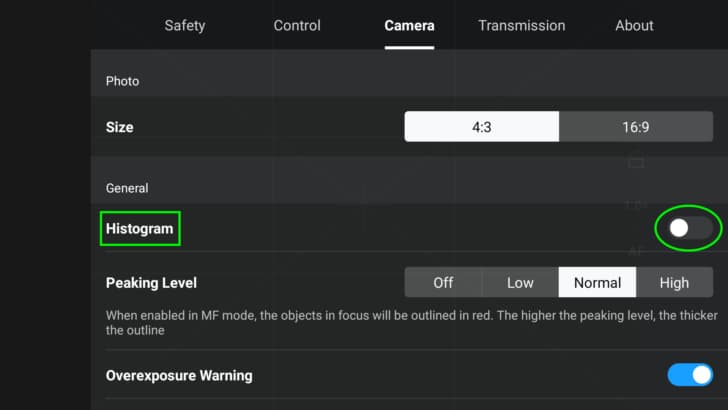This screenshot has height=410, width=728.
Task: Enable the Histogram toggle switch
Action: point(690,228)
